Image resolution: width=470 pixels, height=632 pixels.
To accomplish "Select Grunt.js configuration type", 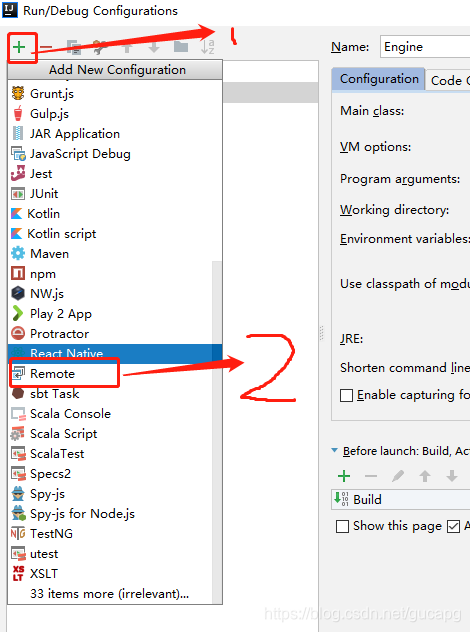I will [x=115, y=94].
